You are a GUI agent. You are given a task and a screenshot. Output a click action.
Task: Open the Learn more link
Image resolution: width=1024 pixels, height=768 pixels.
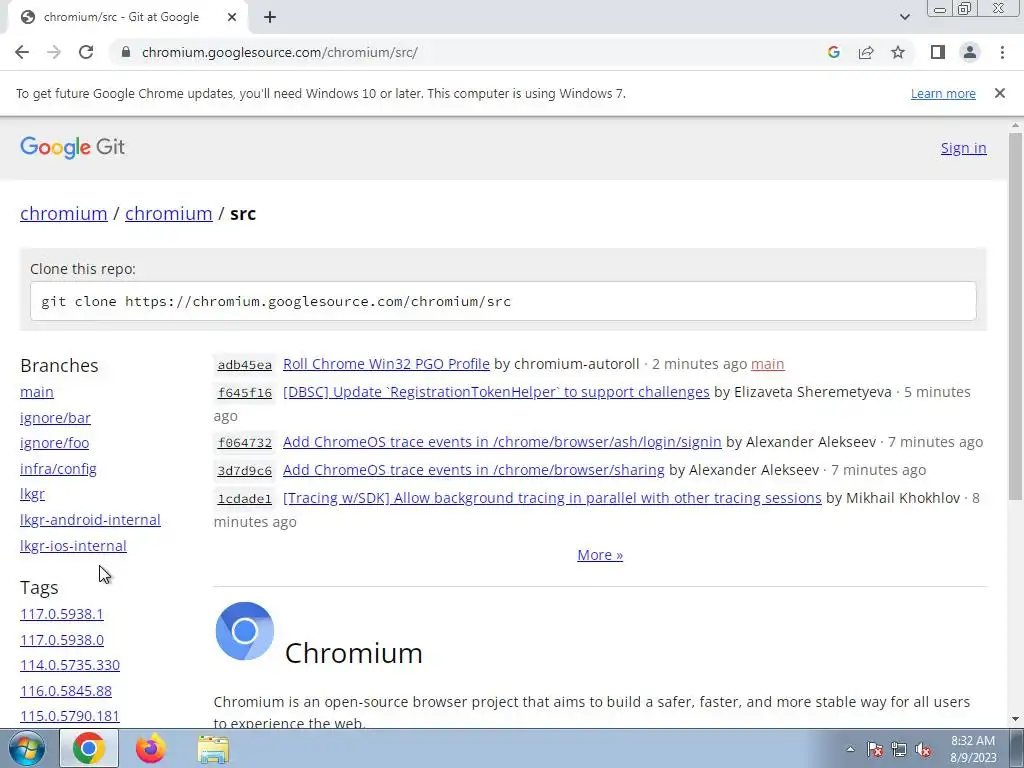click(x=943, y=93)
